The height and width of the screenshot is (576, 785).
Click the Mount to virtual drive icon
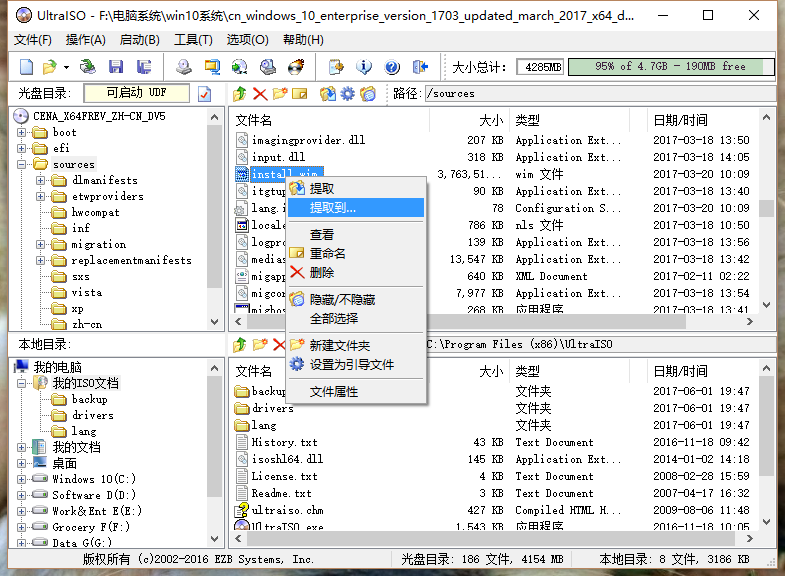coord(268,67)
